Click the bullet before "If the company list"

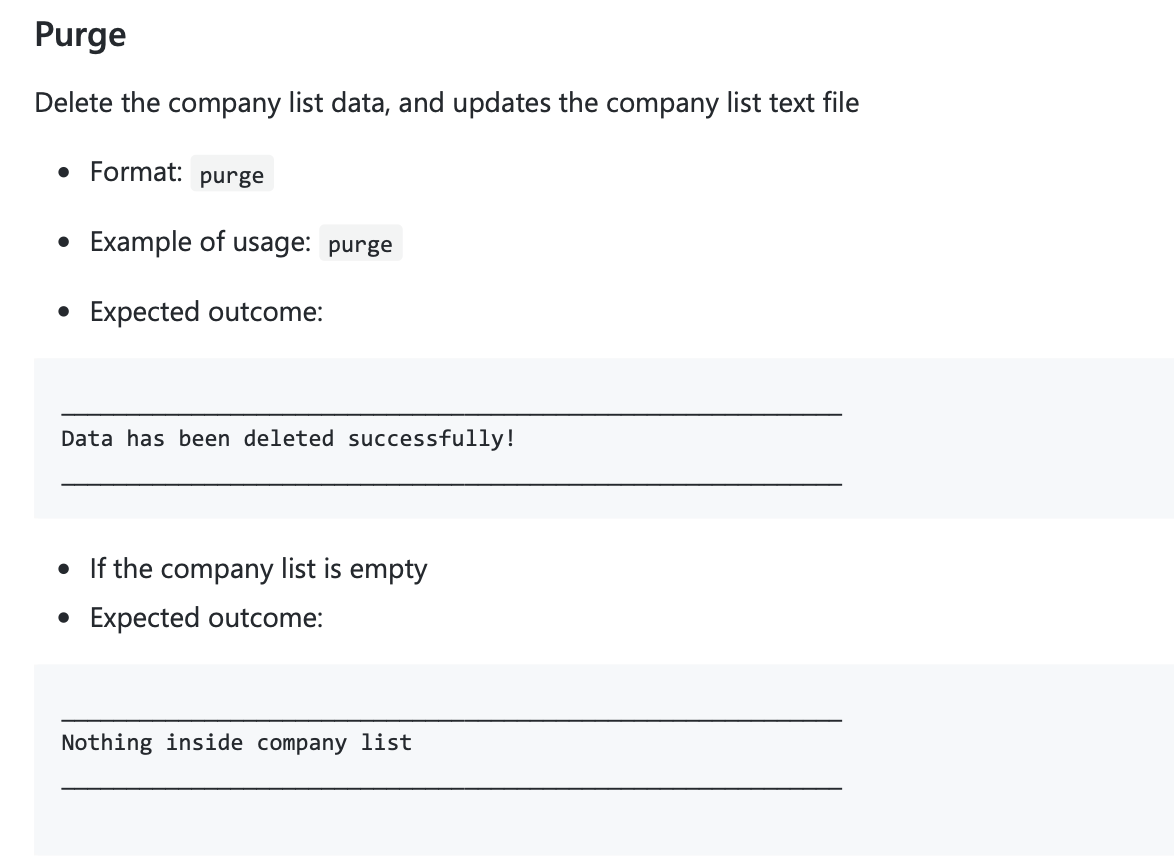point(65,570)
